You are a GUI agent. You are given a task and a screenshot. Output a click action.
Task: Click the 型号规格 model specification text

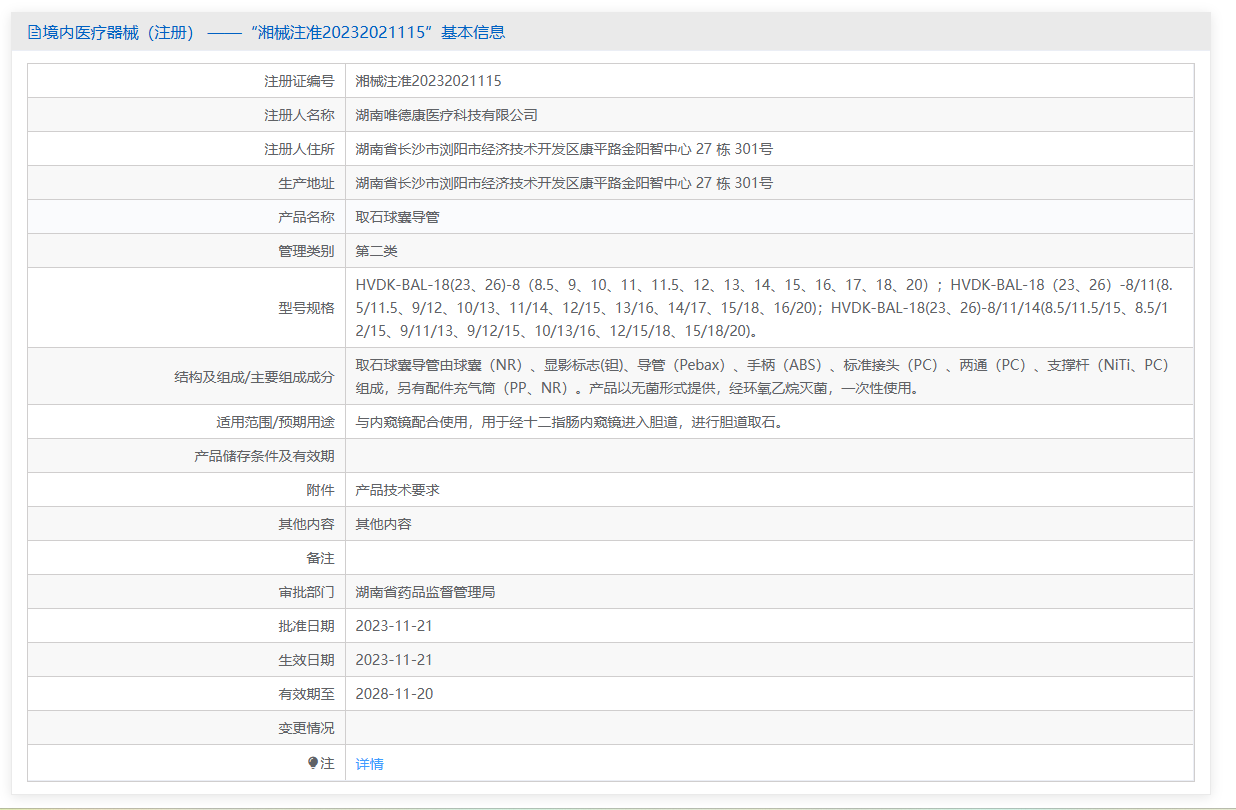click(762, 307)
